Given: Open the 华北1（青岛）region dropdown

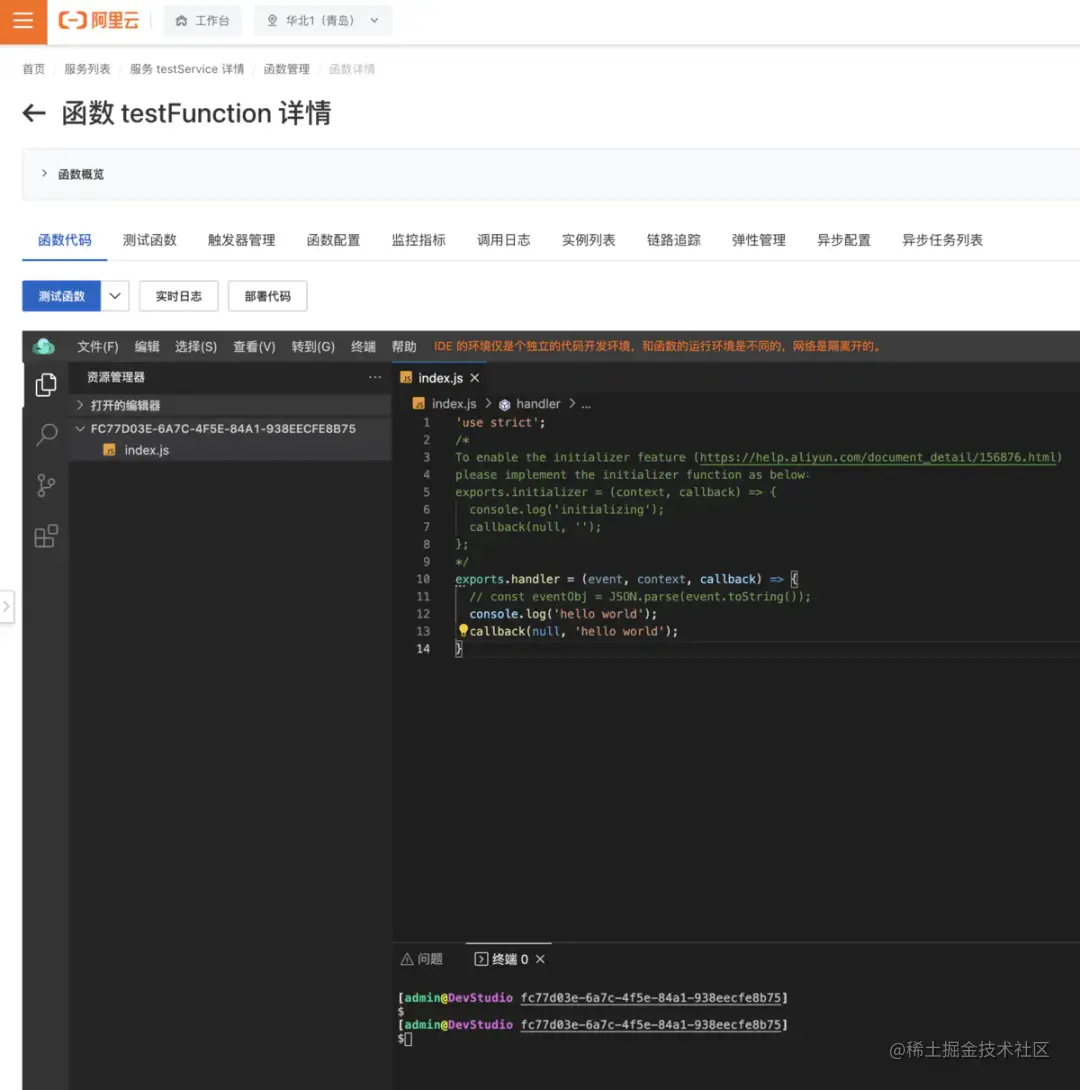Looking at the screenshot, I should [322, 21].
